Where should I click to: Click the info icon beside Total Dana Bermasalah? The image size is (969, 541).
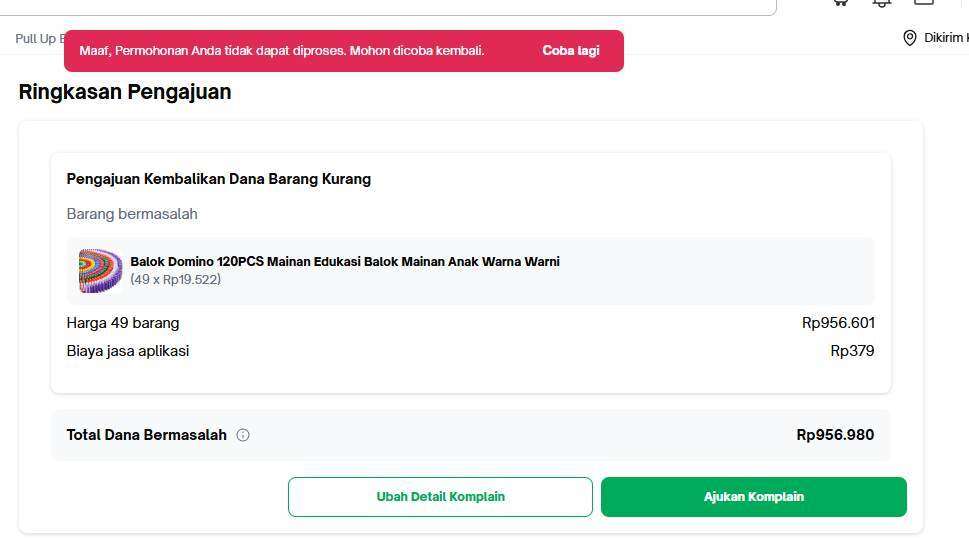243,435
